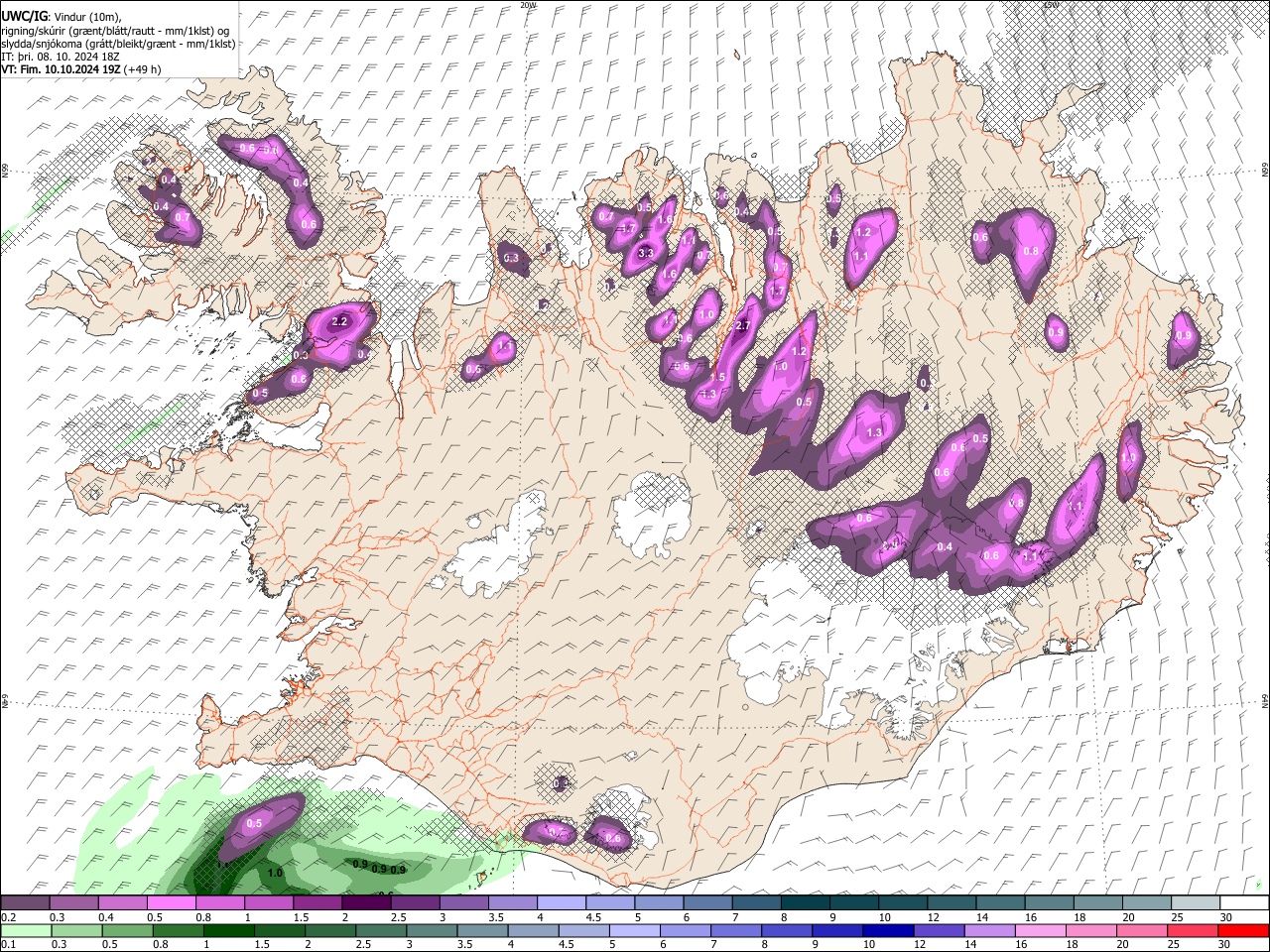Select the 'VT: Fim. 10.10.2024 19Z (+49 h)' line
1270x952 pixels.
(81, 69)
